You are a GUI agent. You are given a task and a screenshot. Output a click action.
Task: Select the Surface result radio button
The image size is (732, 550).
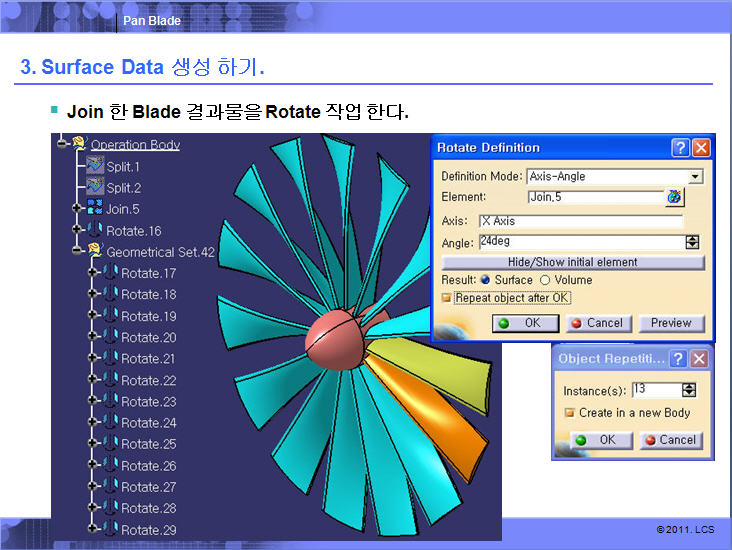486,280
